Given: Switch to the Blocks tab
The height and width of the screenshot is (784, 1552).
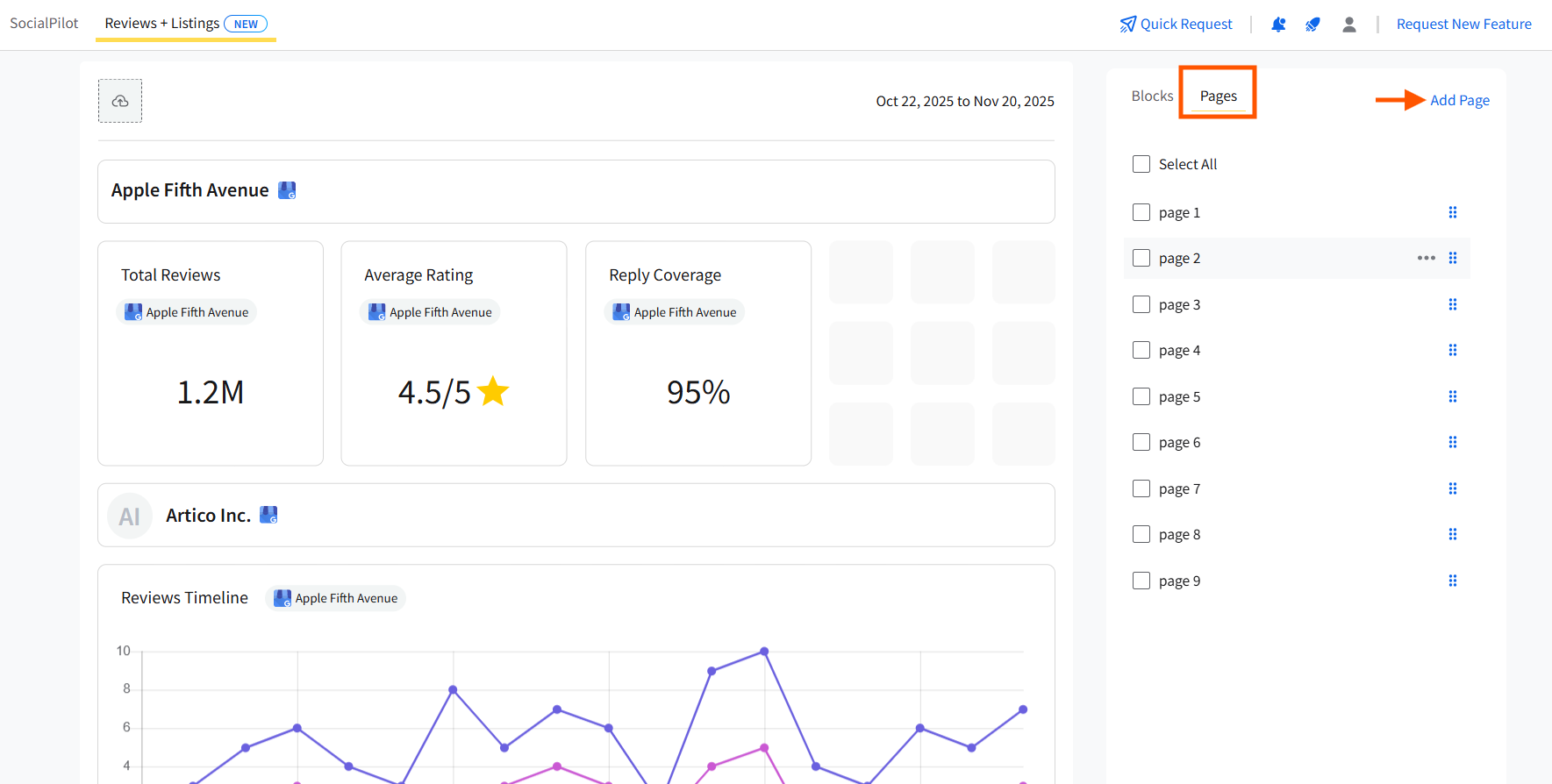Looking at the screenshot, I should (1152, 96).
